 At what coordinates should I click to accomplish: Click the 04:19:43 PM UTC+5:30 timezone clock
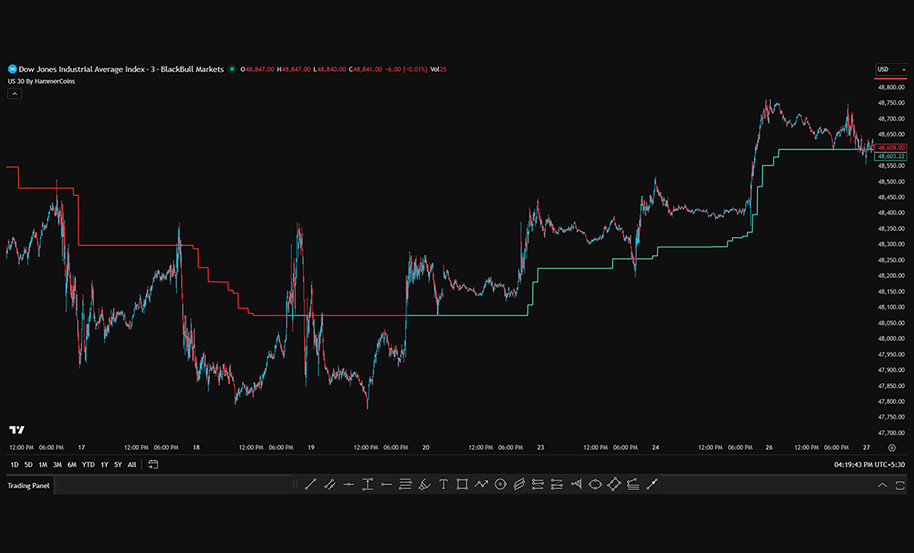pyautogui.click(x=868, y=465)
